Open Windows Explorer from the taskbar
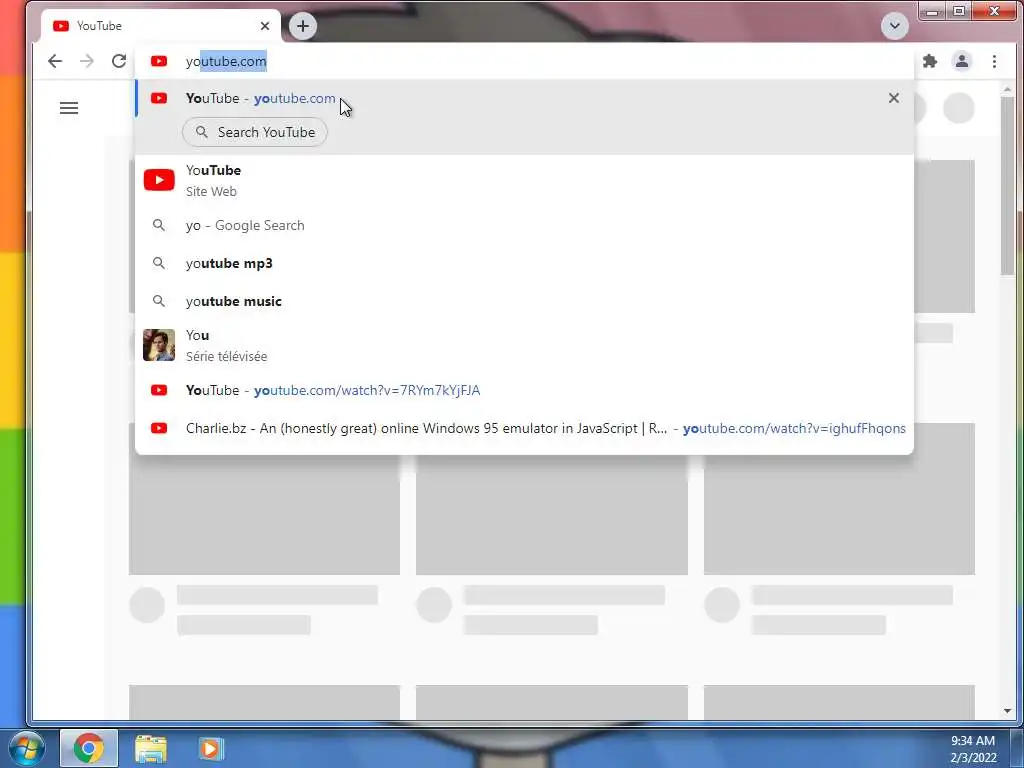 click(x=151, y=748)
